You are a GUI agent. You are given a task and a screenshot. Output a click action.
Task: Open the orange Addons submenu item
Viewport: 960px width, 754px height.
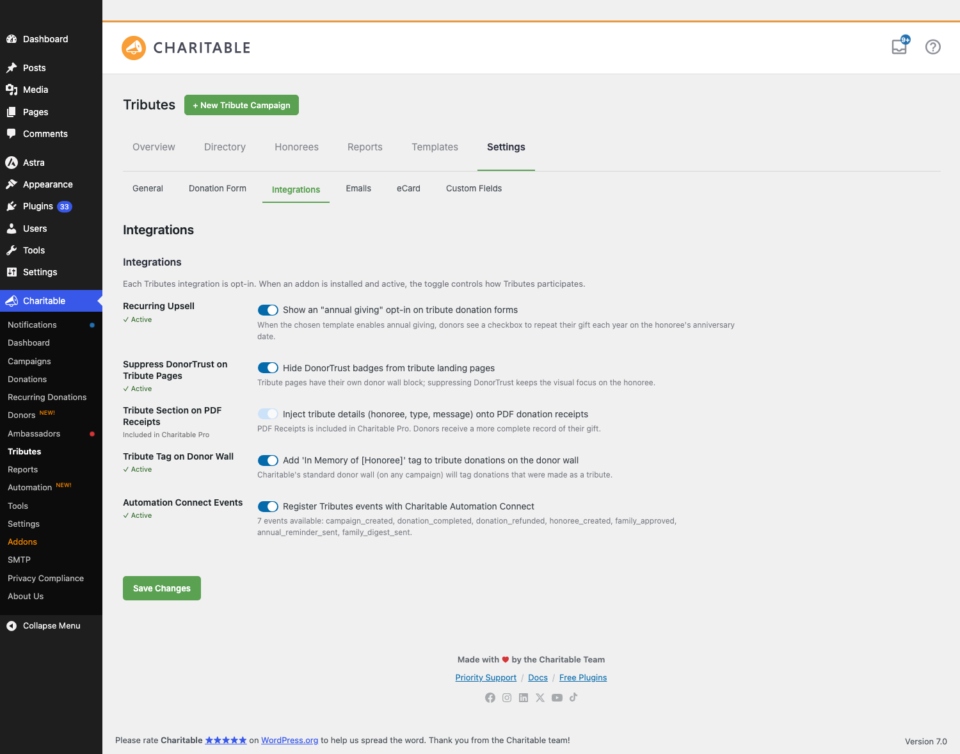point(22,542)
